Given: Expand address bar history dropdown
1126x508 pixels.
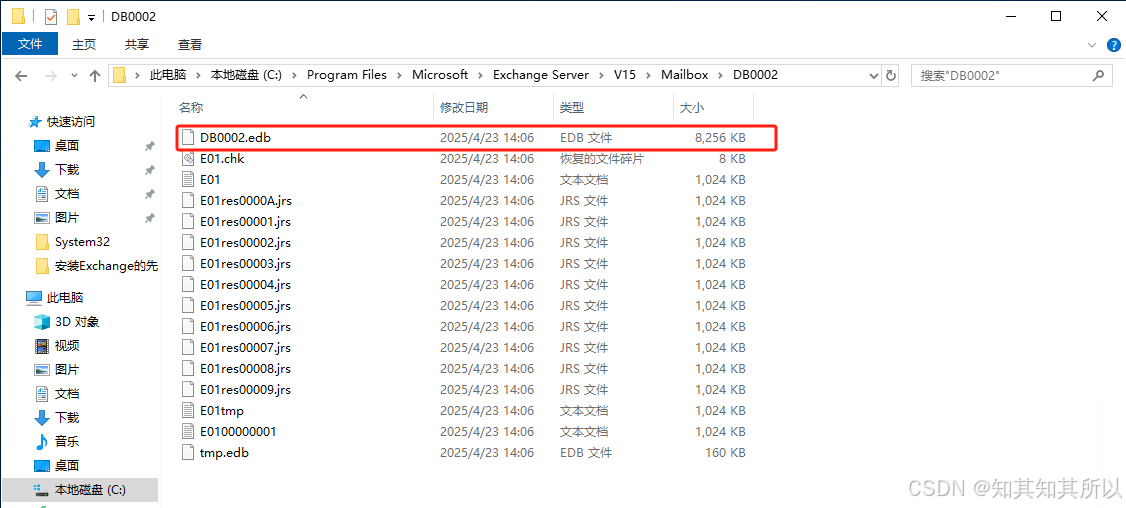Looking at the screenshot, I should click(x=874, y=75).
